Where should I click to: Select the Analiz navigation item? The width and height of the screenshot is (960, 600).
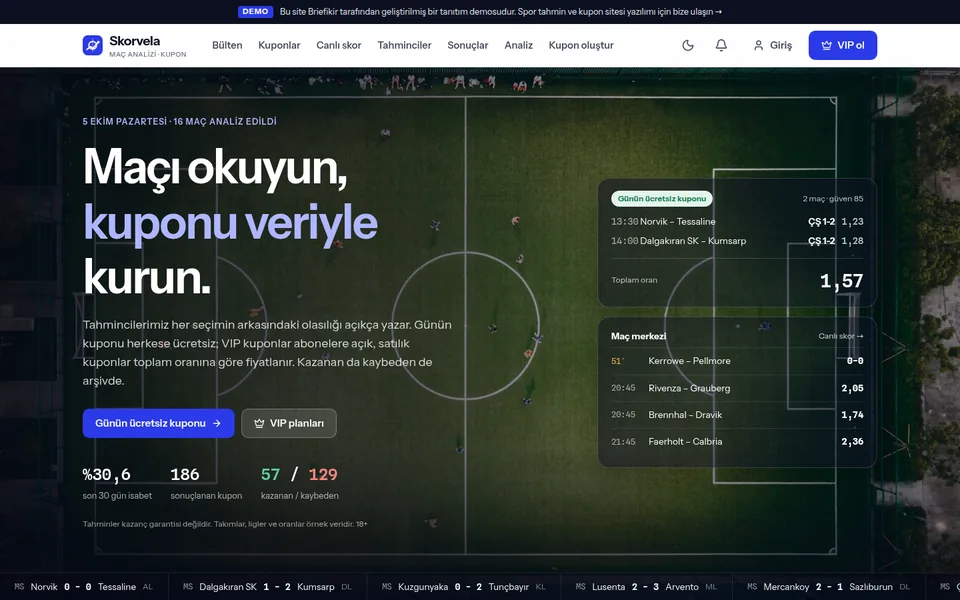point(519,45)
